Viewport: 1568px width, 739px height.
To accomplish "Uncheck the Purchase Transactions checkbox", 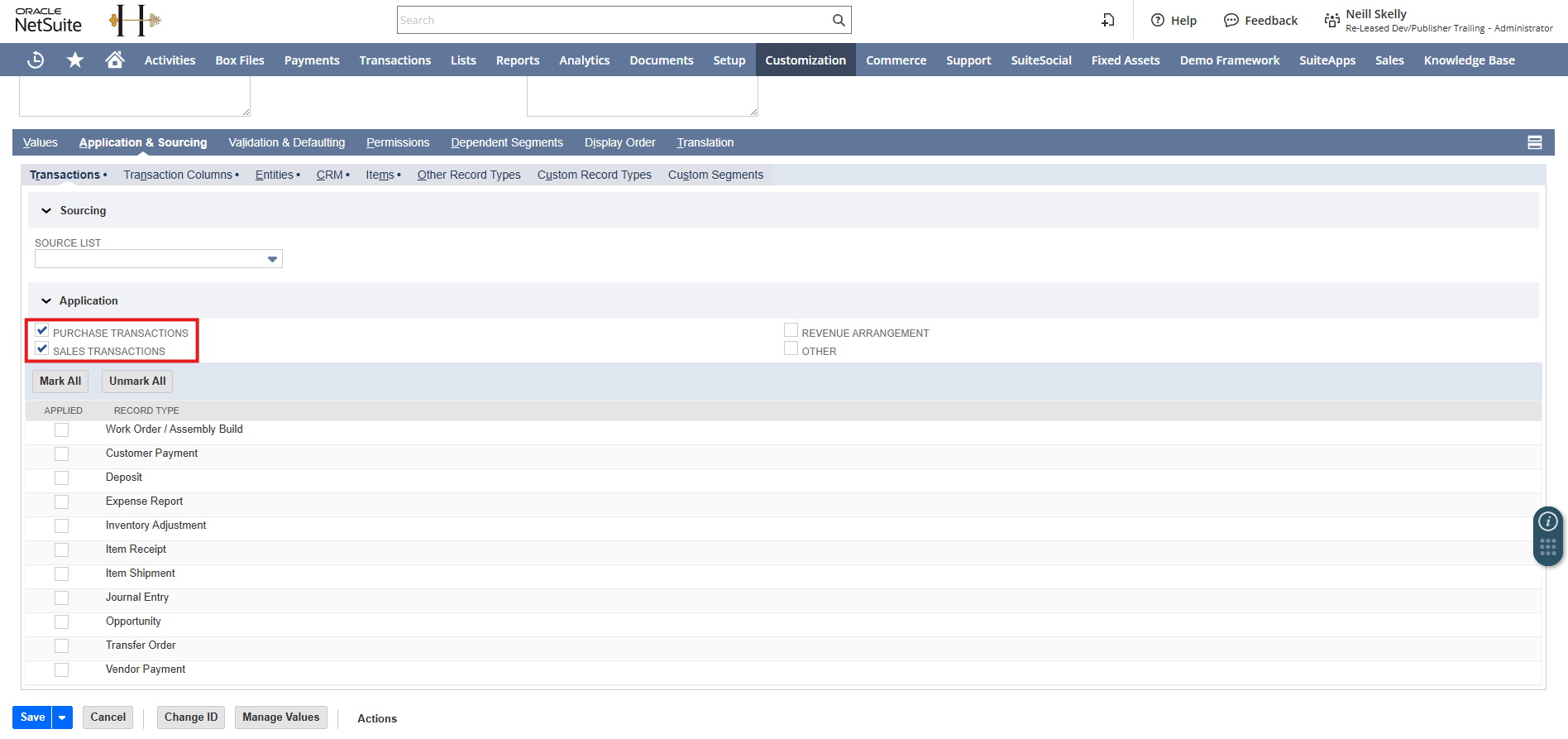I will click(42, 331).
